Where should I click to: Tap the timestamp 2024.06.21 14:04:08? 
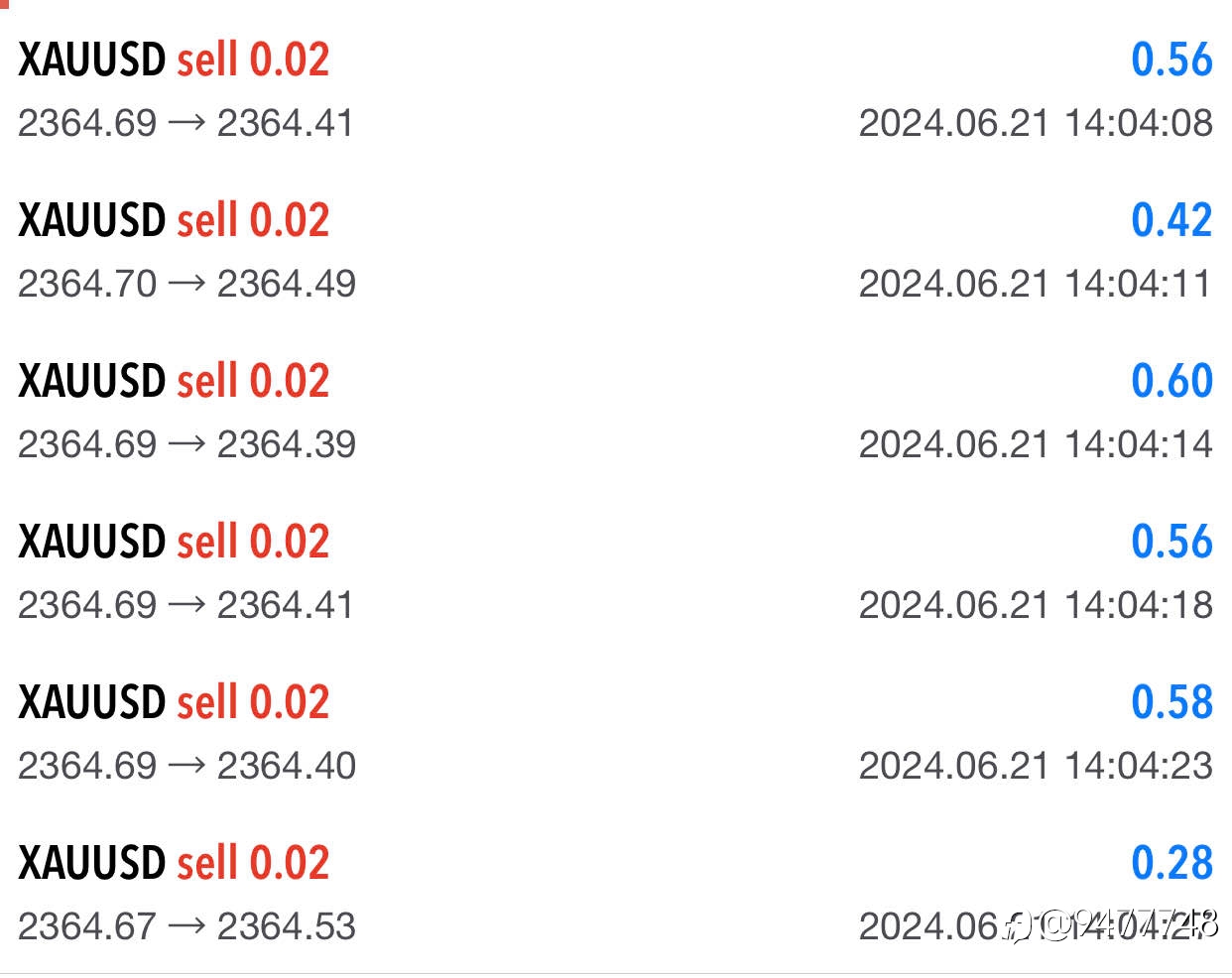(x=1036, y=123)
